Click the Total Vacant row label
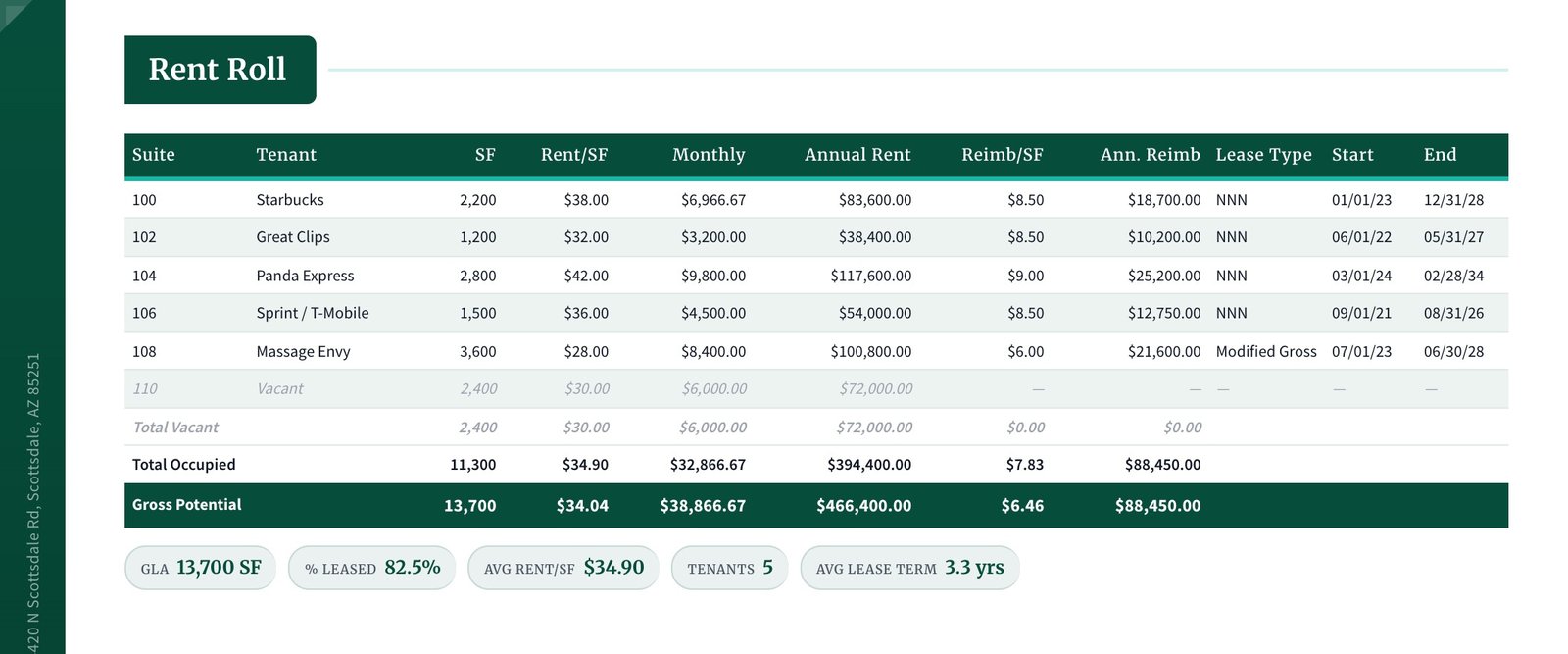This screenshot has width=1568, height=654. 175,428
